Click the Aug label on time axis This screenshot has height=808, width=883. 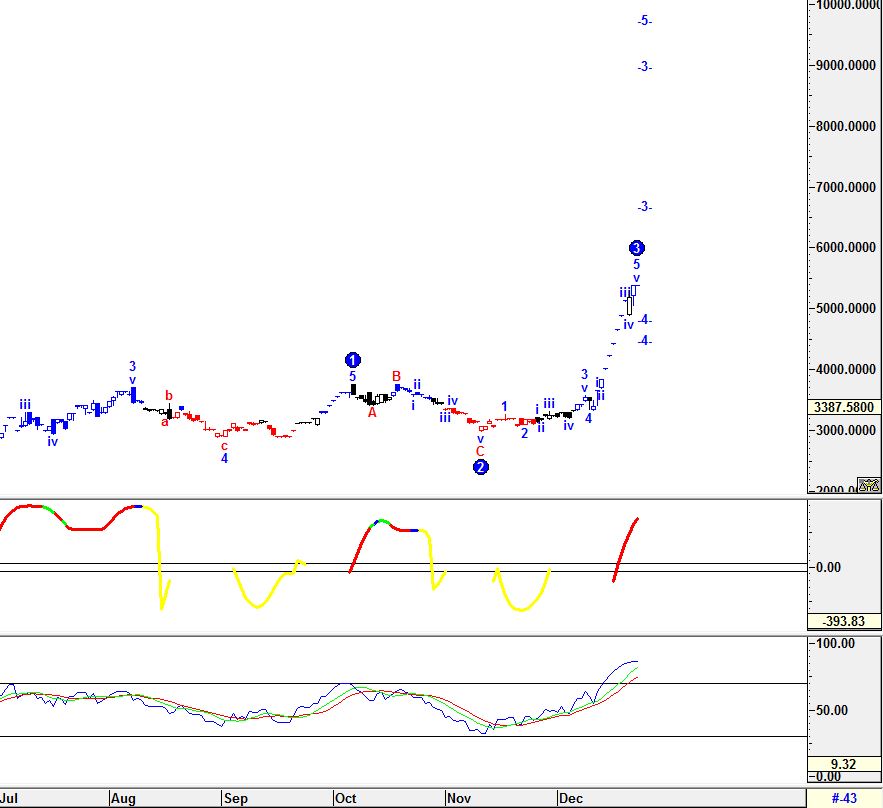point(123,798)
